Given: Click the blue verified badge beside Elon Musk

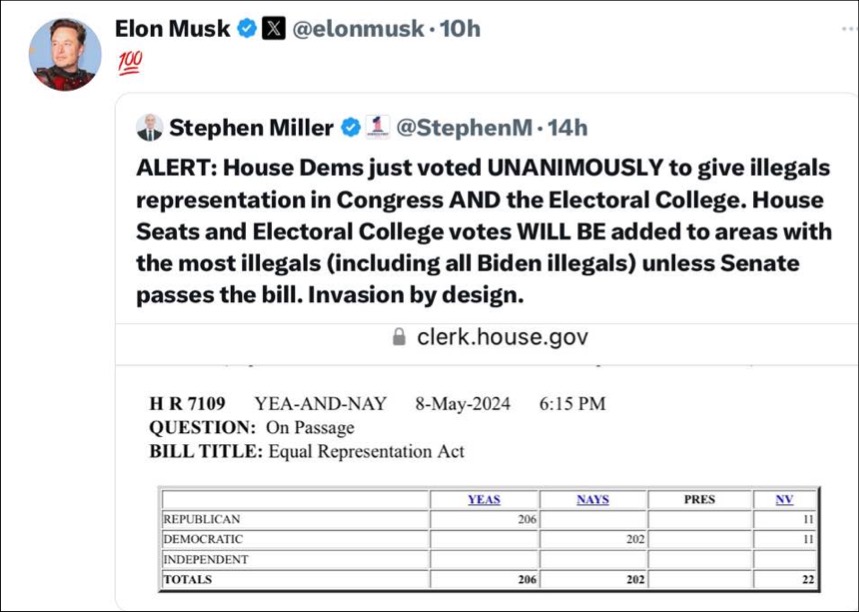Looking at the screenshot, I should [248, 28].
